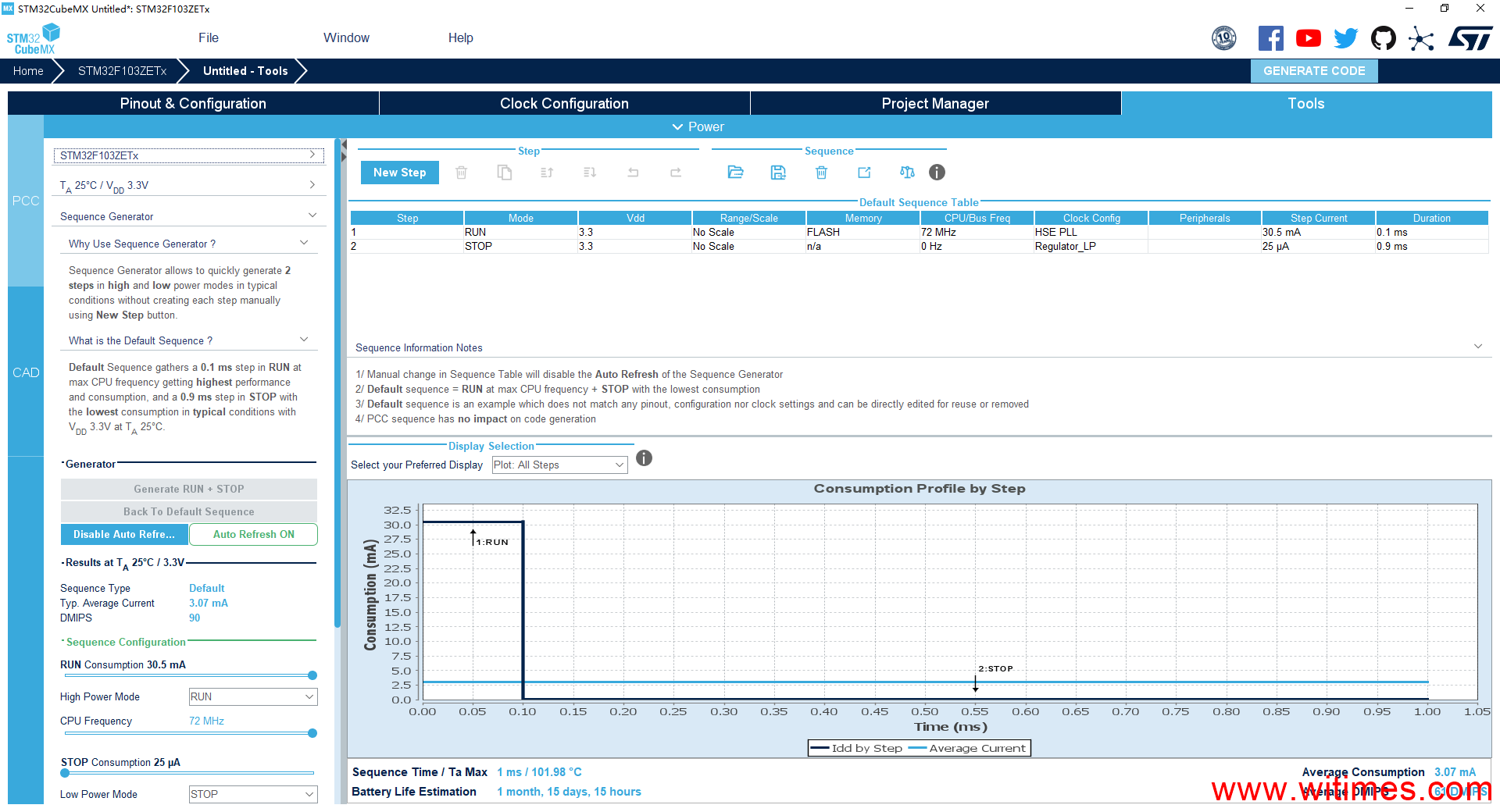Screen dimensions: 1500x812
Task: Click the compare sequences scales icon
Action: [x=907, y=173]
